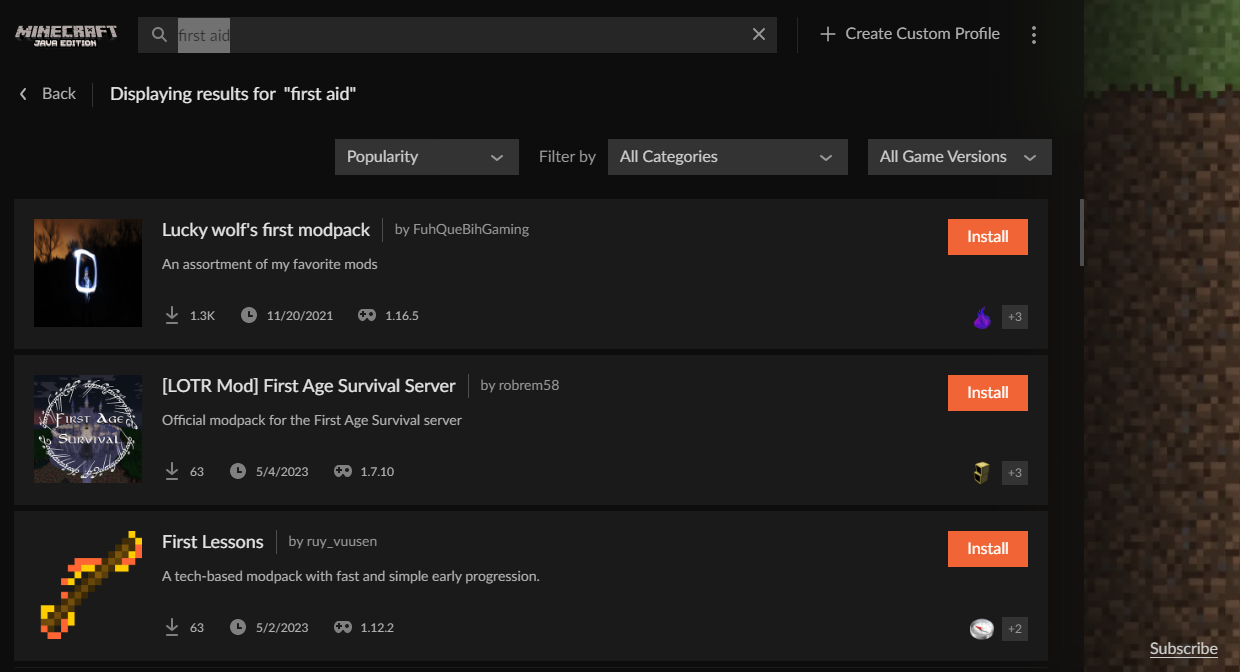Image resolution: width=1240 pixels, height=672 pixels.
Task: Click purple flame icon on Lucky wolf's modpack
Action: click(x=982, y=317)
